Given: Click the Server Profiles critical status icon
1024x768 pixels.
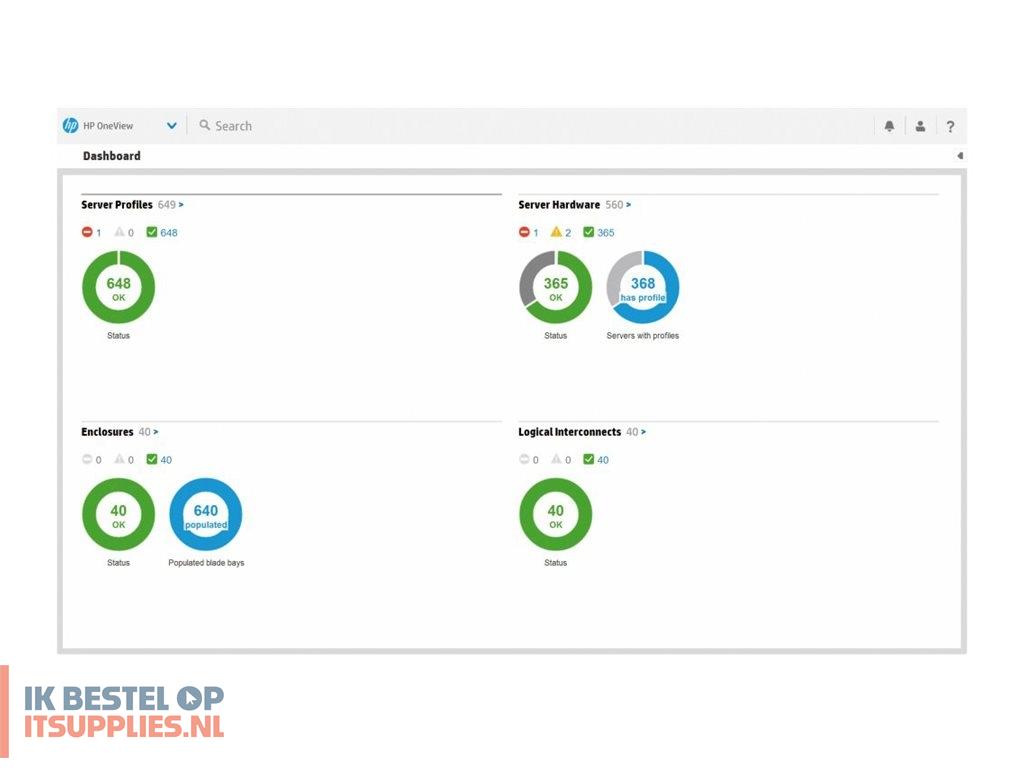Looking at the screenshot, I should click(x=87, y=232).
